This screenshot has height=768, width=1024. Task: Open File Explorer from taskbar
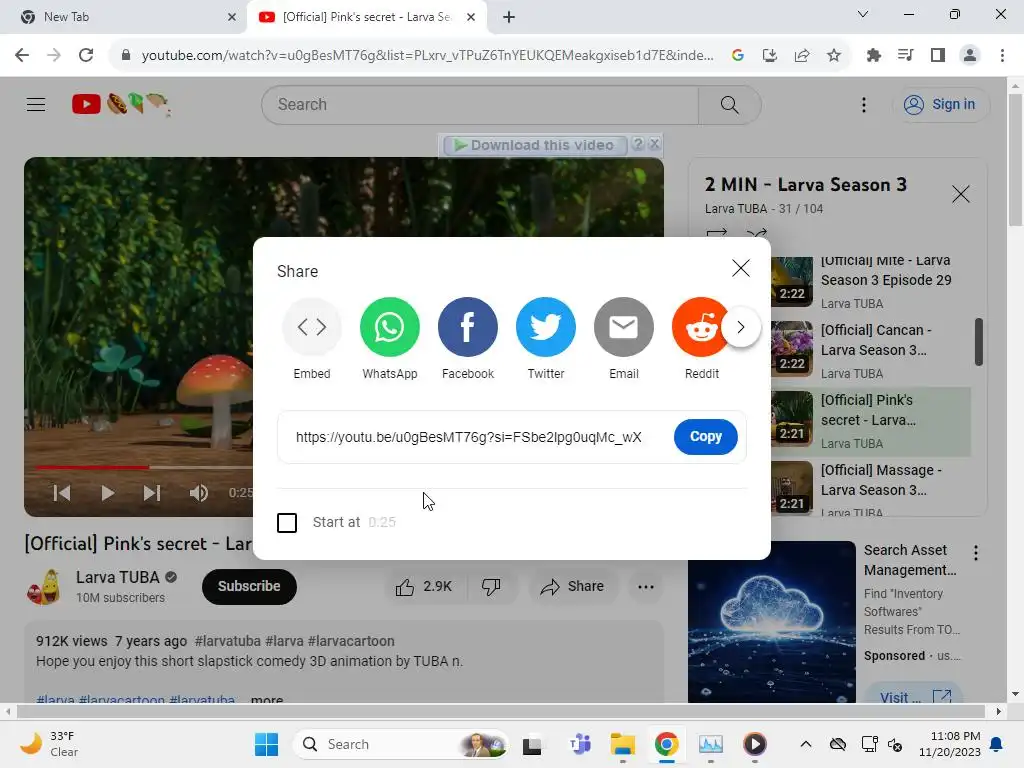(x=622, y=744)
